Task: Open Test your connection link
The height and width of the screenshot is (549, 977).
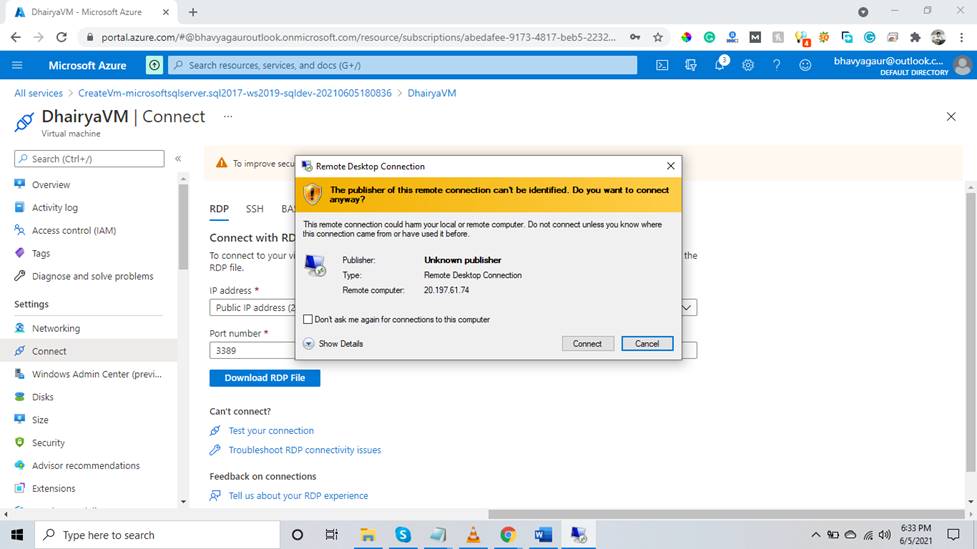Action: tap(271, 431)
